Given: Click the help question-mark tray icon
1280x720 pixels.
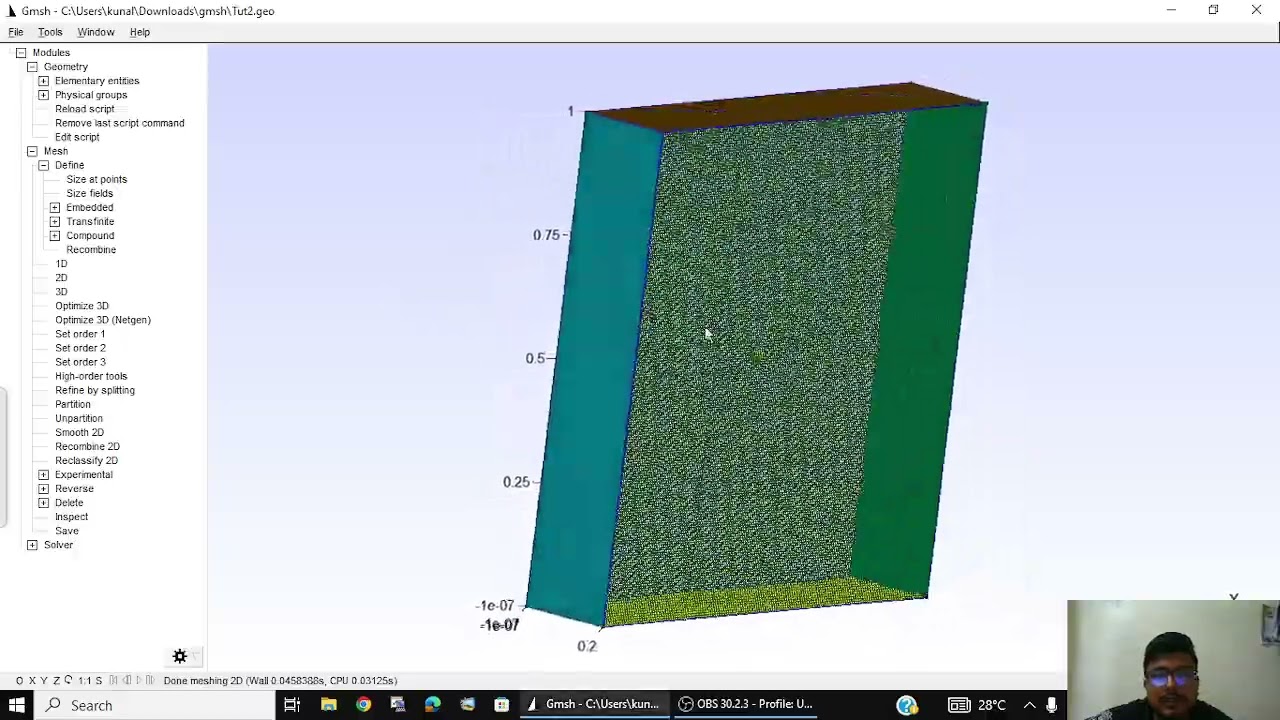Looking at the screenshot, I should [907, 705].
